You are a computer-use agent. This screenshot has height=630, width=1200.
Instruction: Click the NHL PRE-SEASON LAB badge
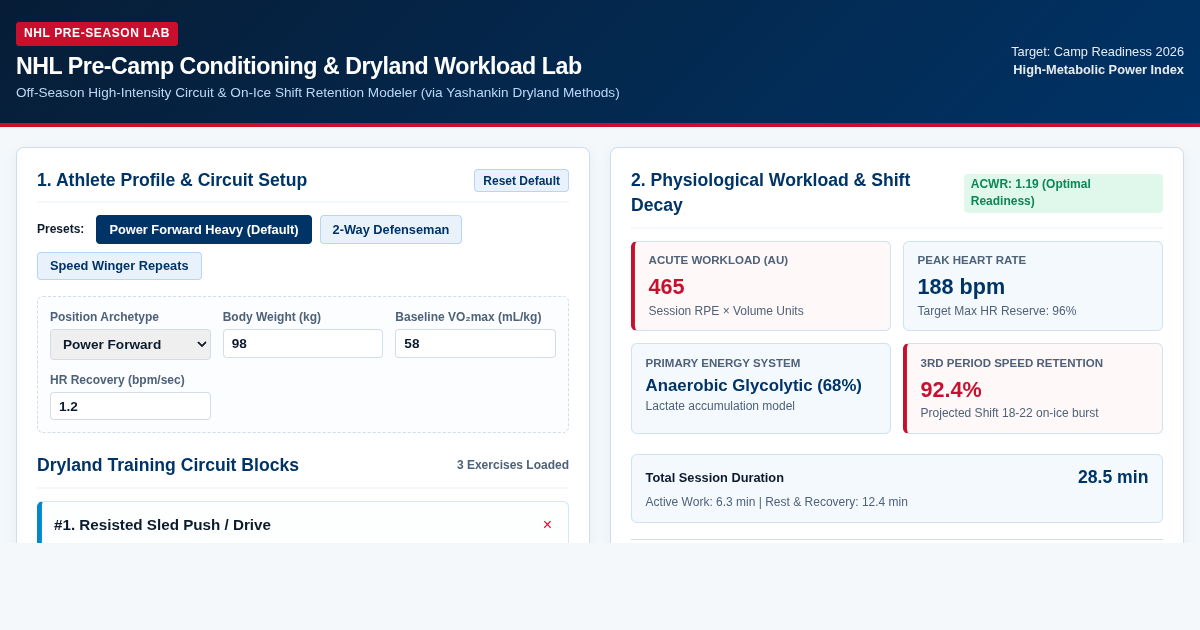[x=97, y=33]
